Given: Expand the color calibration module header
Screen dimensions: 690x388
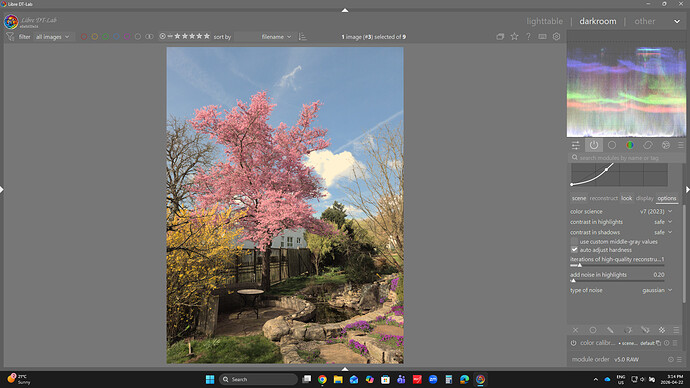Looking at the screenshot, I should click(598, 343).
